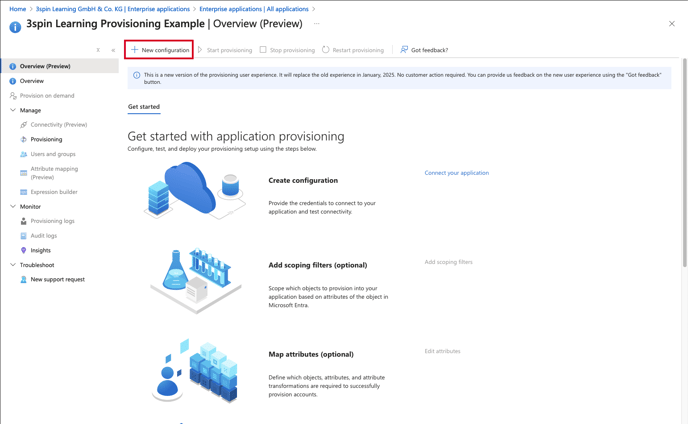
Task: Click the Restart provisioning label
Action: pos(358,50)
